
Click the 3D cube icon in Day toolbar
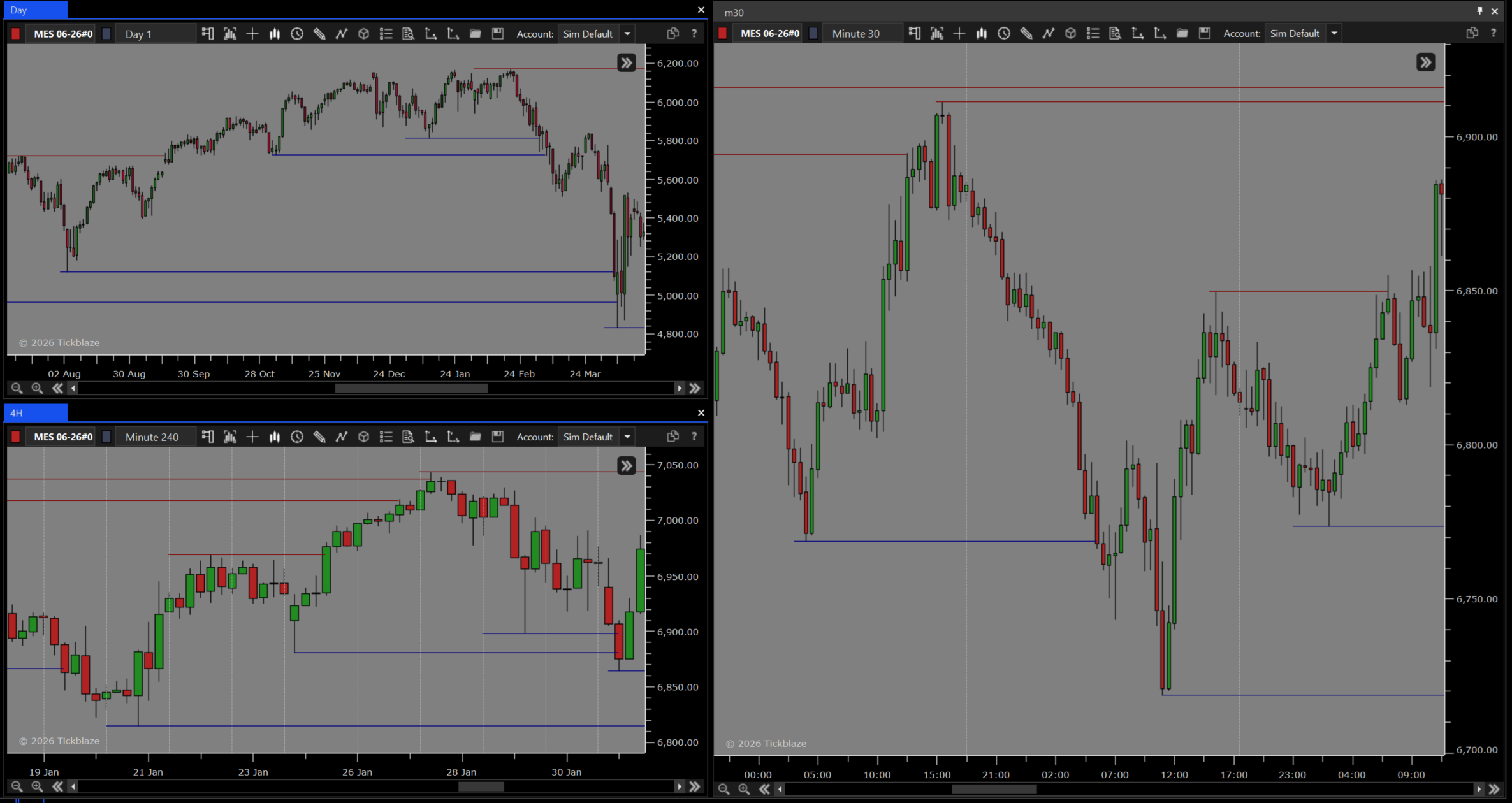363,34
